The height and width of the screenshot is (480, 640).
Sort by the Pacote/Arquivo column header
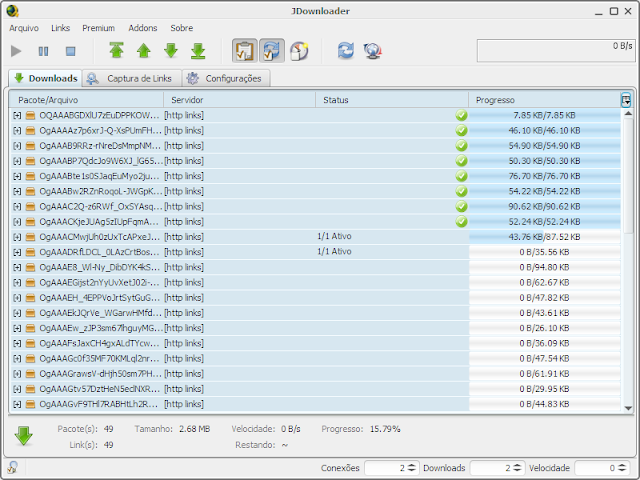tap(86, 100)
